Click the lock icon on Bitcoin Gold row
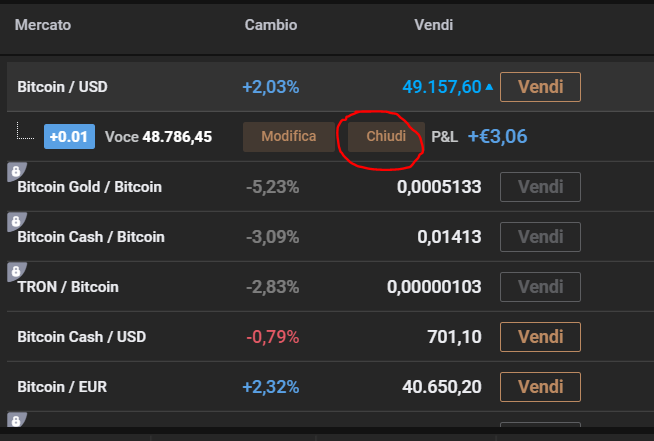Screen dimensions: 654x441 click(16, 171)
